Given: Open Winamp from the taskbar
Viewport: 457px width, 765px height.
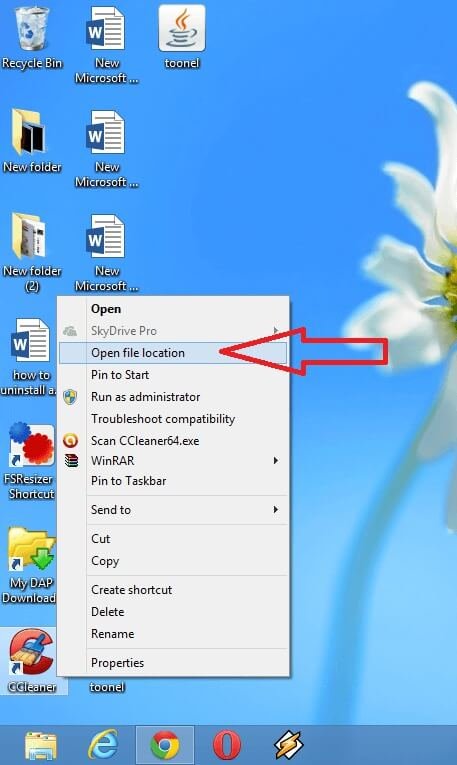Looking at the screenshot, I should coord(289,745).
